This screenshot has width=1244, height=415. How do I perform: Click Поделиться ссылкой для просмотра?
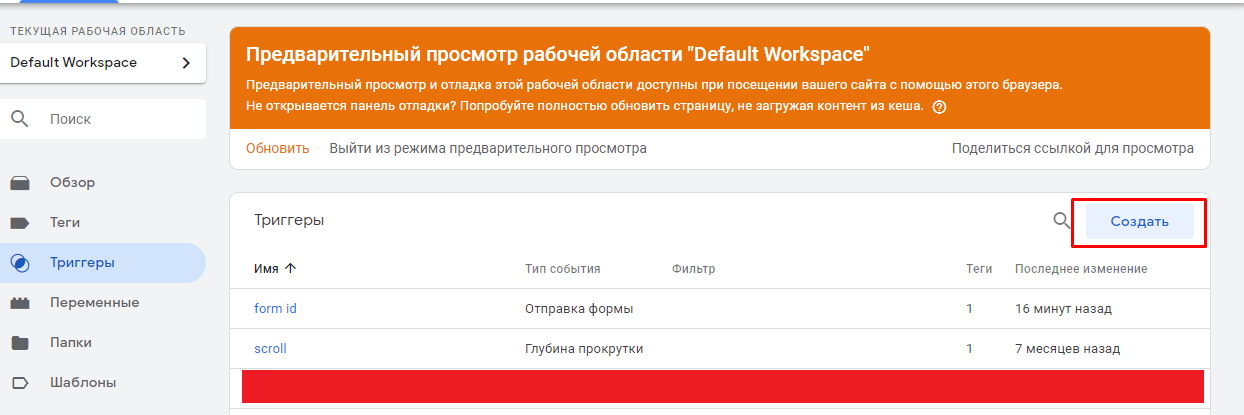[1073, 148]
